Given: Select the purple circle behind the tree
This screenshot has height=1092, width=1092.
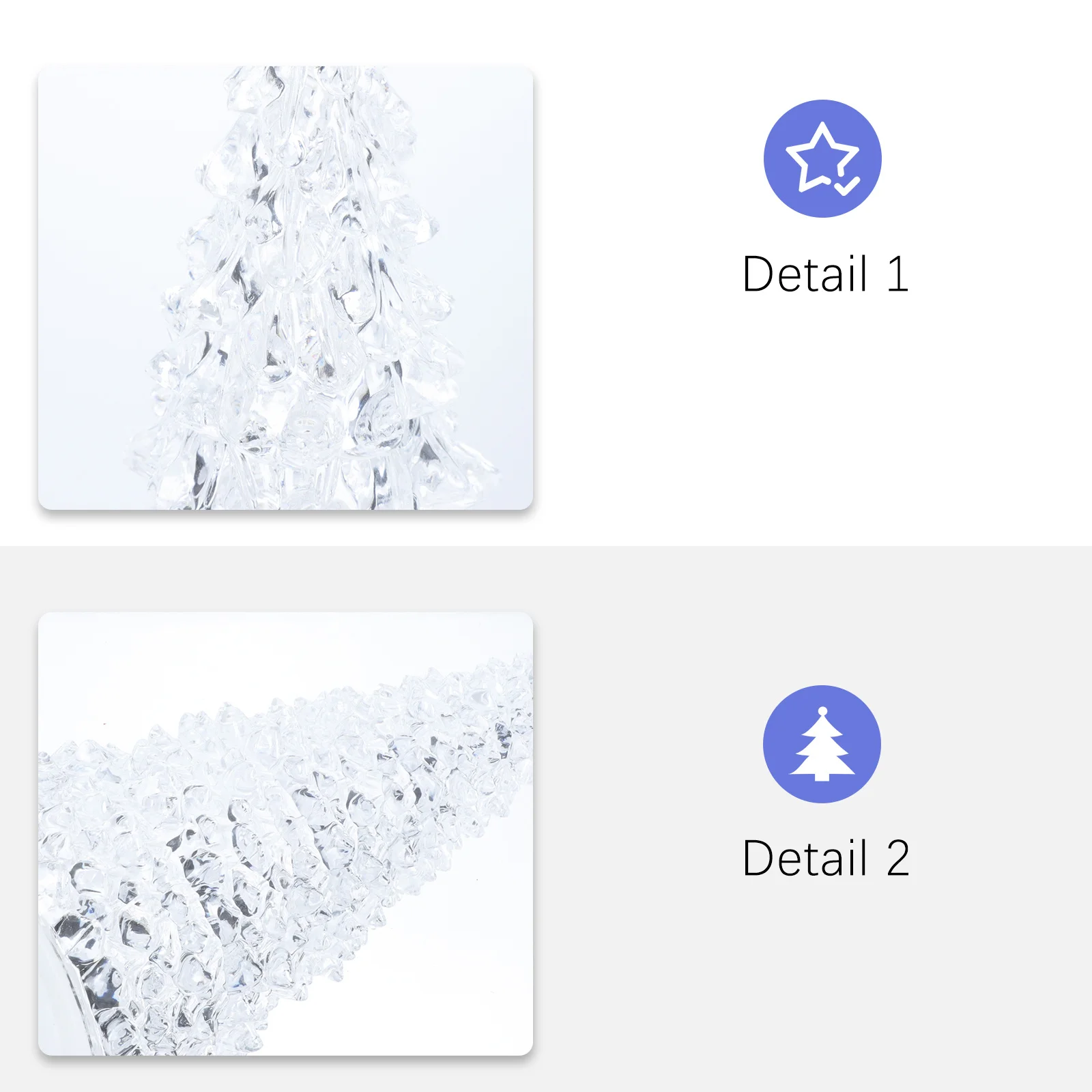Looking at the screenshot, I should 822,744.
